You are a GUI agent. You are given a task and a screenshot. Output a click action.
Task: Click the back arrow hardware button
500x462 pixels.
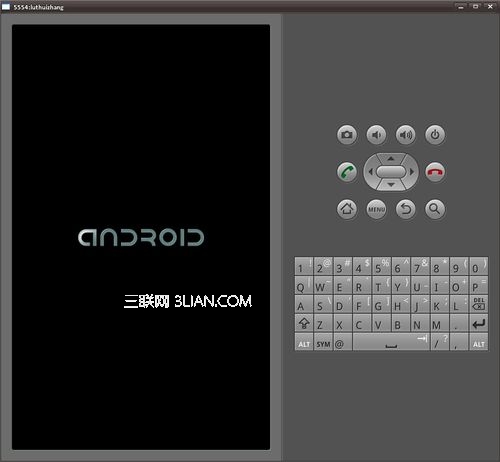pos(405,209)
